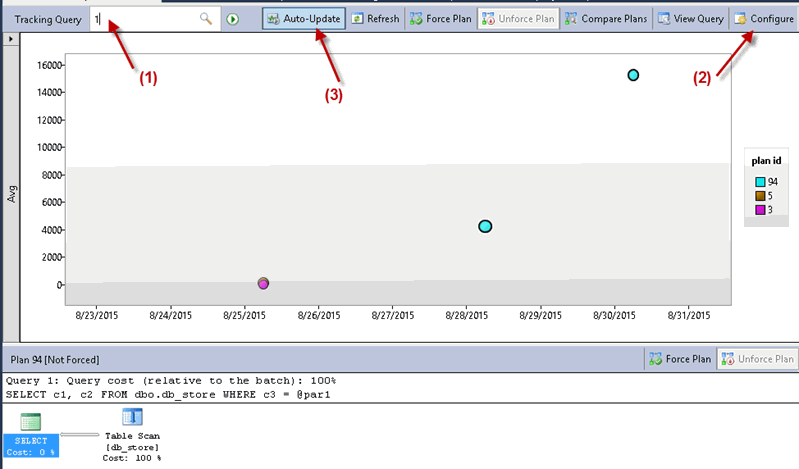This screenshot has height=469, width=799.
Task: Select plan id 5 brown legend swatch
Action: pos(760,196)
